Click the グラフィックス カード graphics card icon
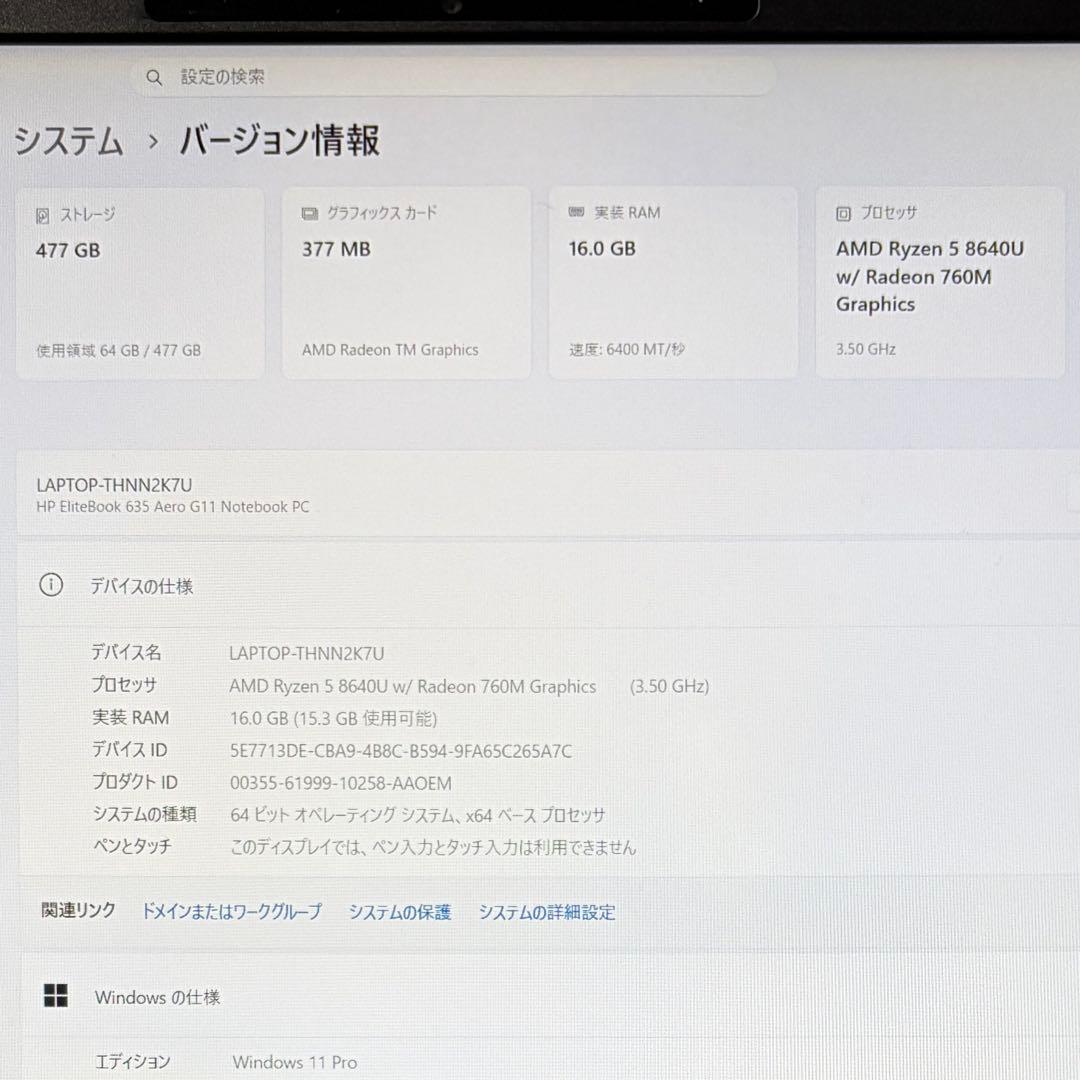Screen dimensions: 1080x1080 pos(308,212)
